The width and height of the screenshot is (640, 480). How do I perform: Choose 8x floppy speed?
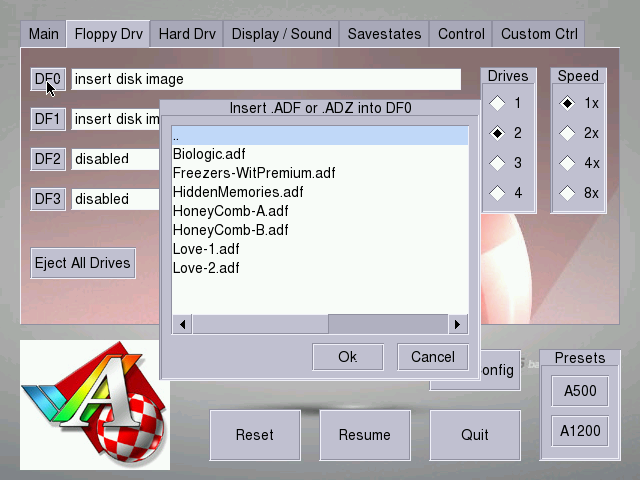click(567, 193)
